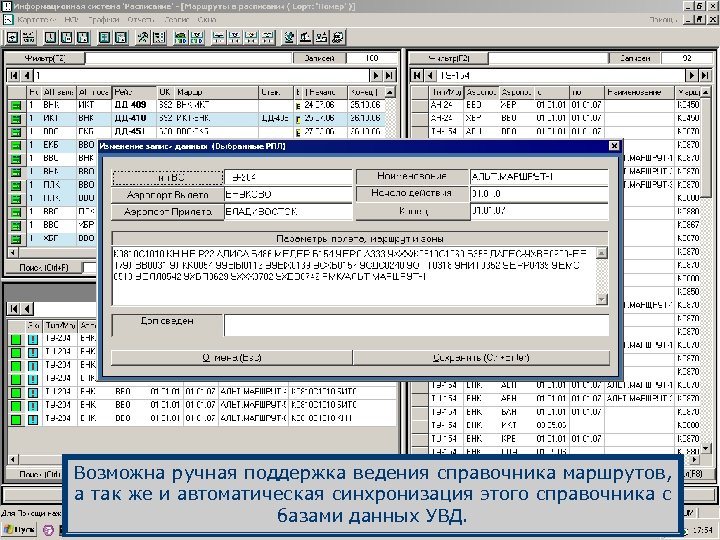The height and width of the screenshot is (540, 720).
Task: Click the Аэропорт Прилета button in dialog
Action: 168,212
